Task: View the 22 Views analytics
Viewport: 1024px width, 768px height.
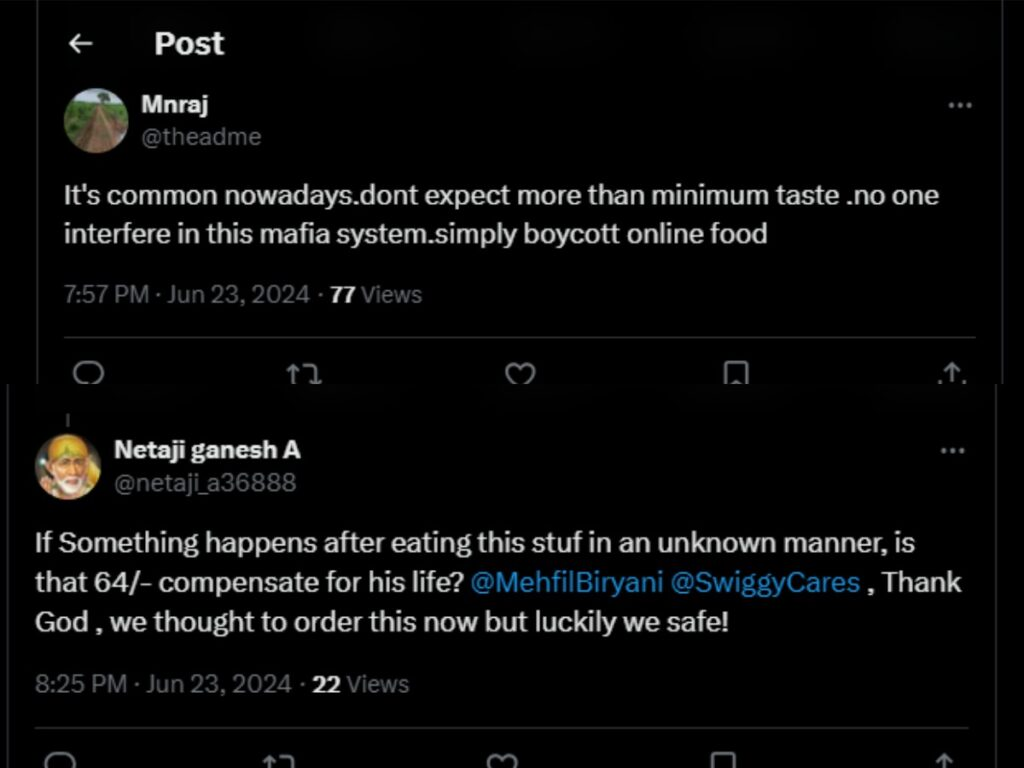Action: pos(361,684)
